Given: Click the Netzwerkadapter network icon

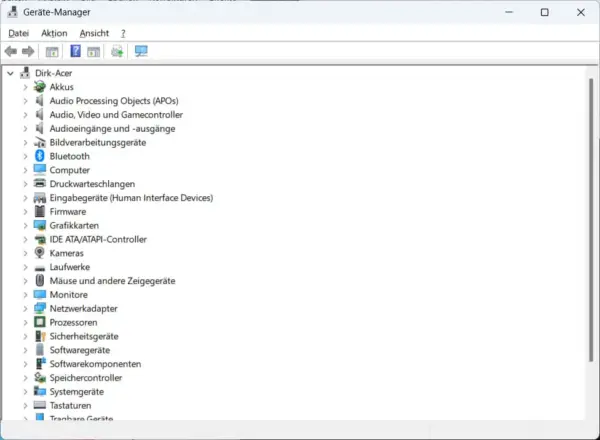Looking at the screenshot, I should tap(39, 308).
